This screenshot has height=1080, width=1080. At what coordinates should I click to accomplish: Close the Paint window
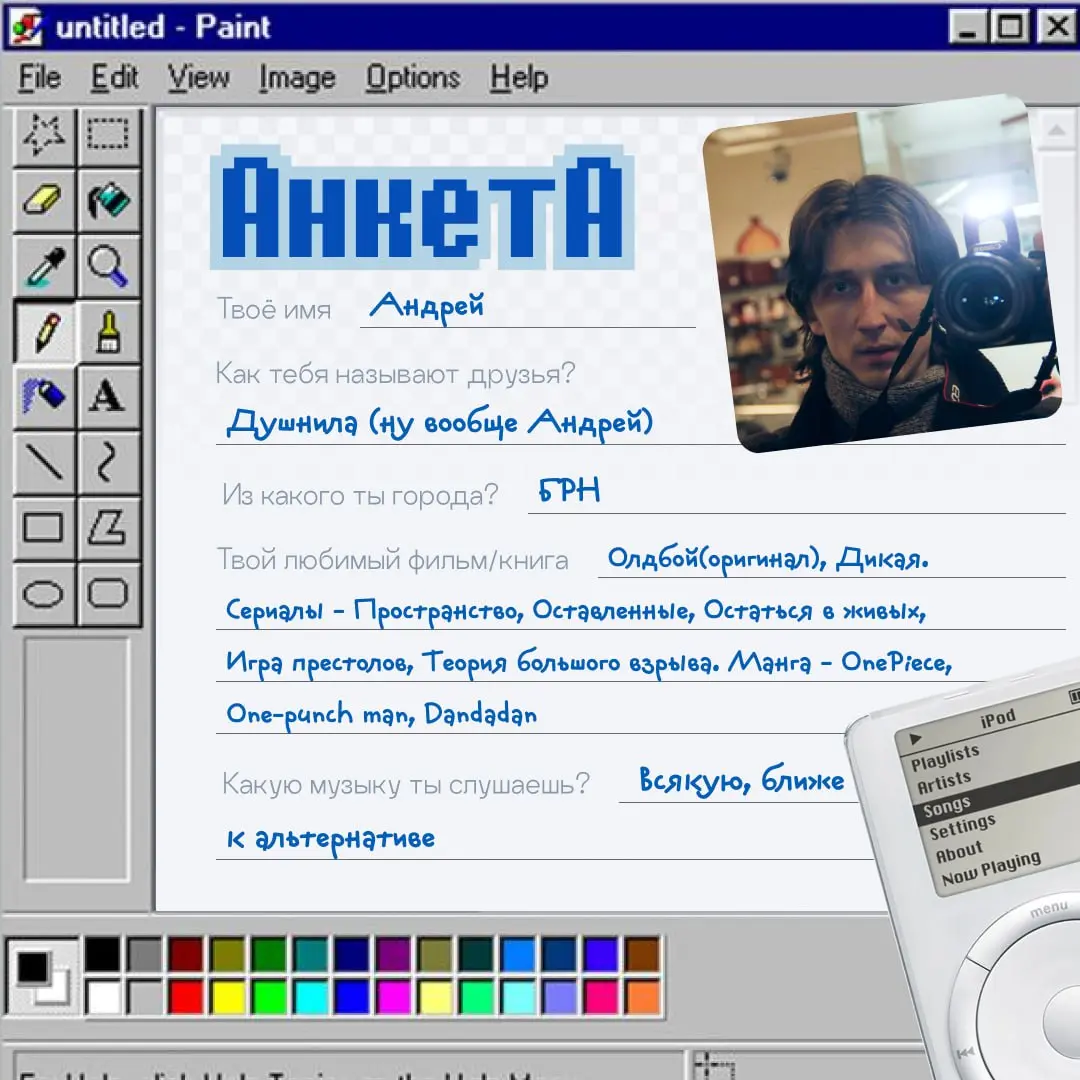(x=1057, y=27)
